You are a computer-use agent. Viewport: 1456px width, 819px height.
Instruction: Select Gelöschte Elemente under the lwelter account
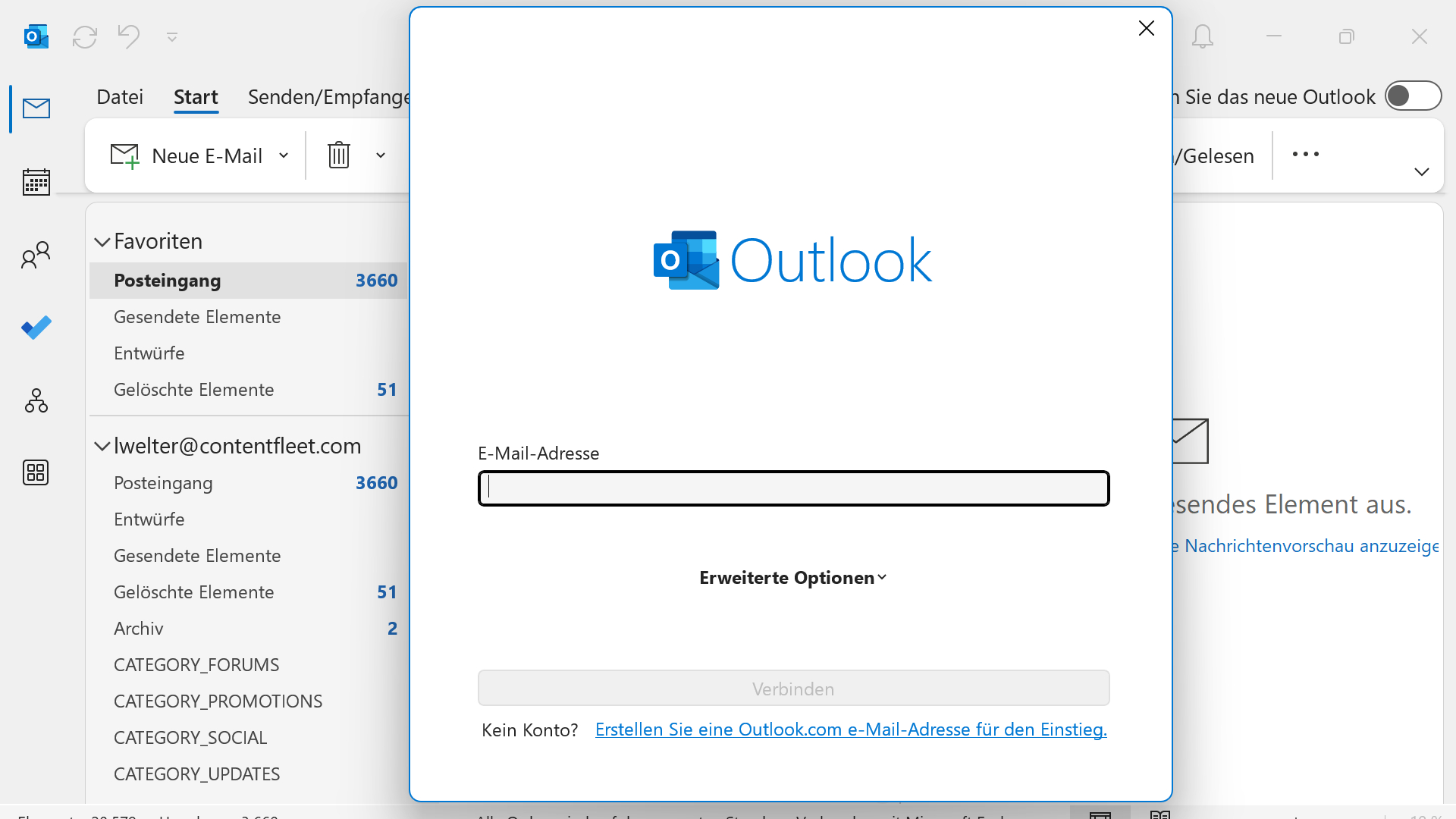coord(249,592)
